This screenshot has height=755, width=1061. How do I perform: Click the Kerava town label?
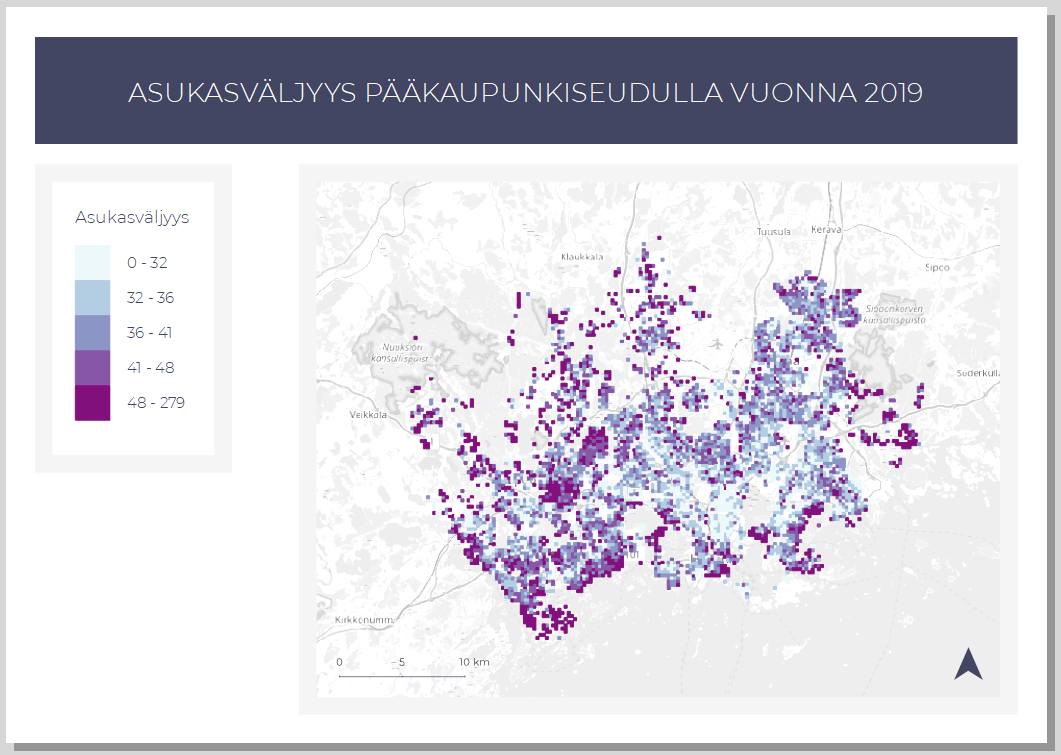click(826, 229)
